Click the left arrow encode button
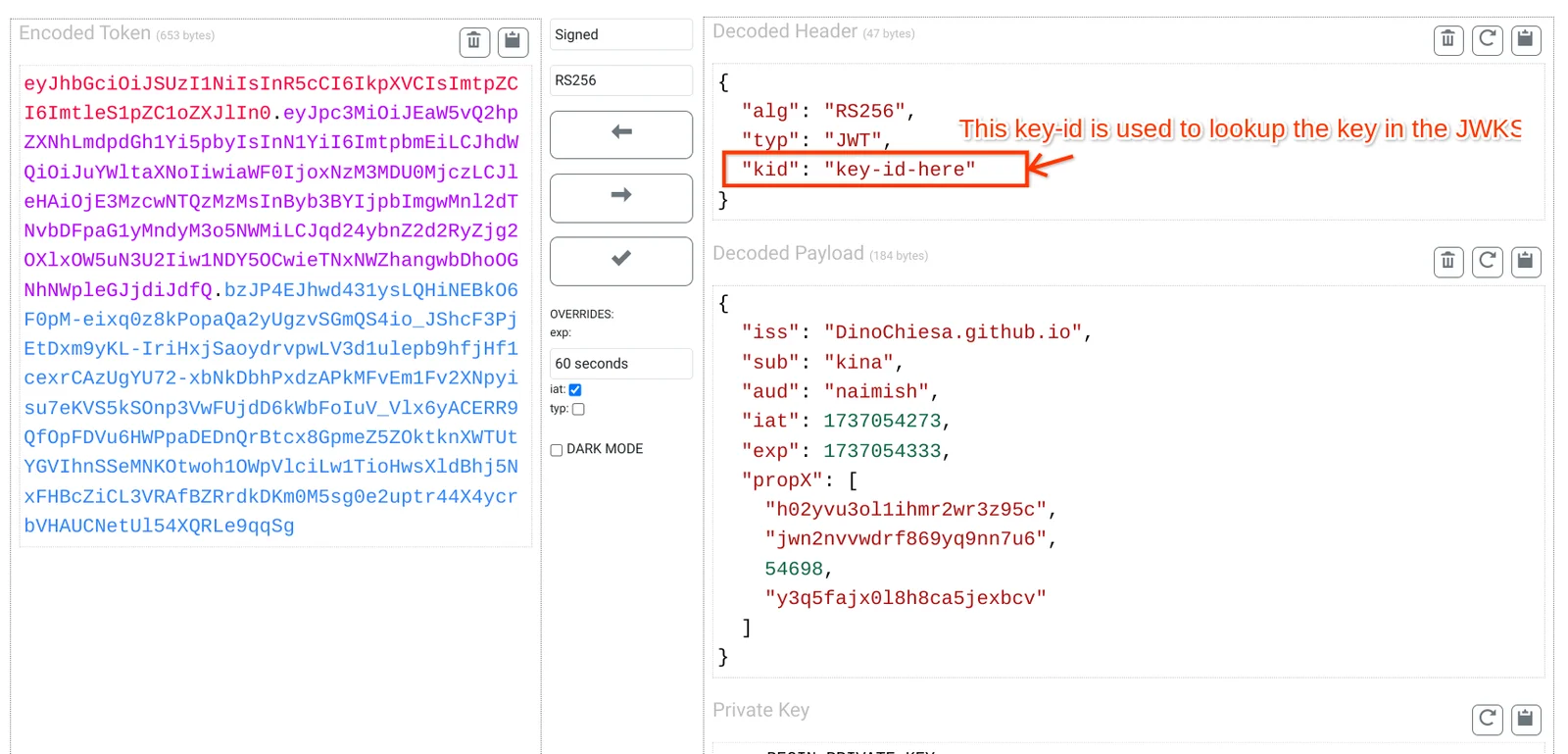The image size is (1568, 754). click(x=621, y=134)
